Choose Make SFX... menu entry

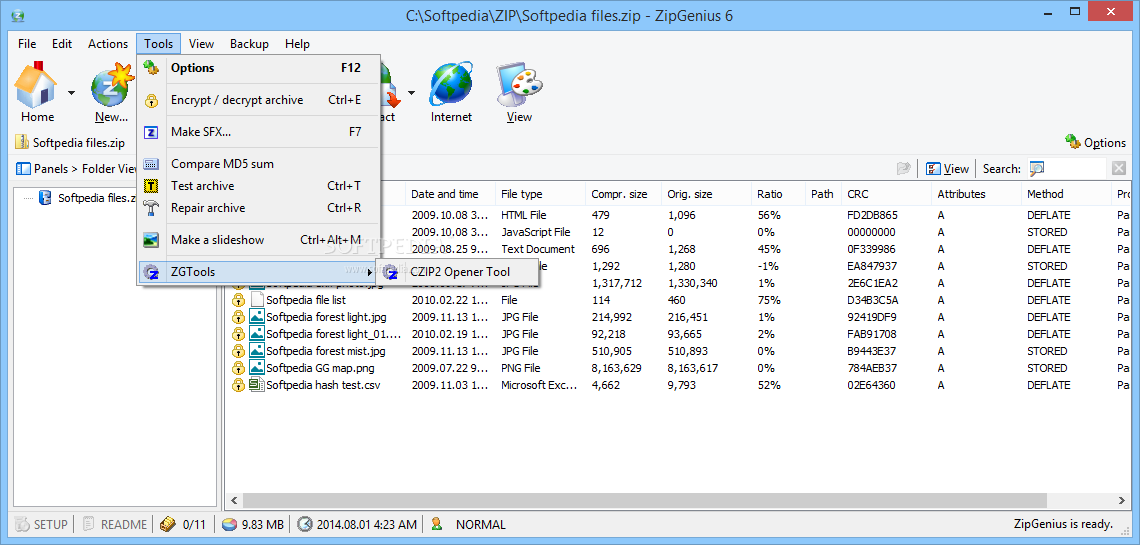click(x=259, y=132)
